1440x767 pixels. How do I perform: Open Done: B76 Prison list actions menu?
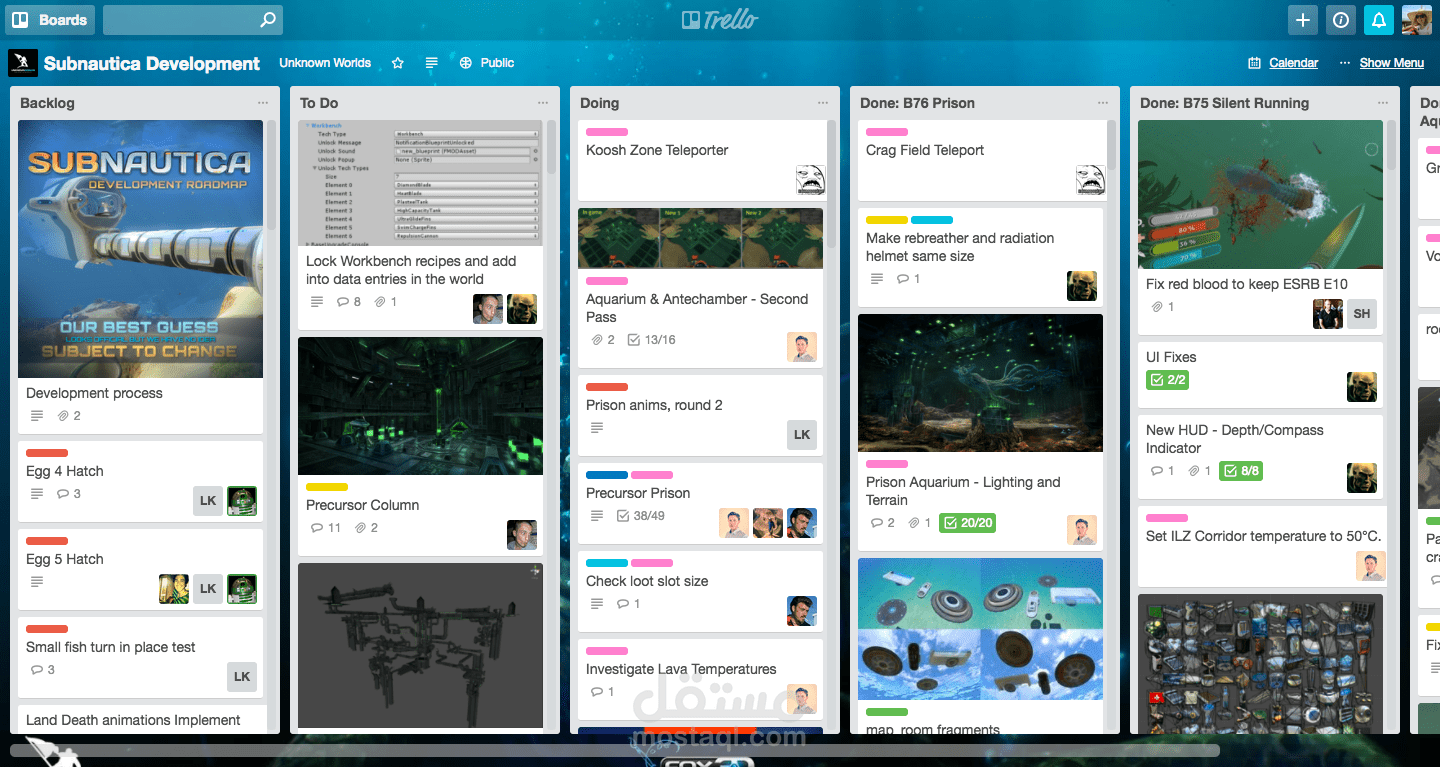click(x=1103, y=103)
